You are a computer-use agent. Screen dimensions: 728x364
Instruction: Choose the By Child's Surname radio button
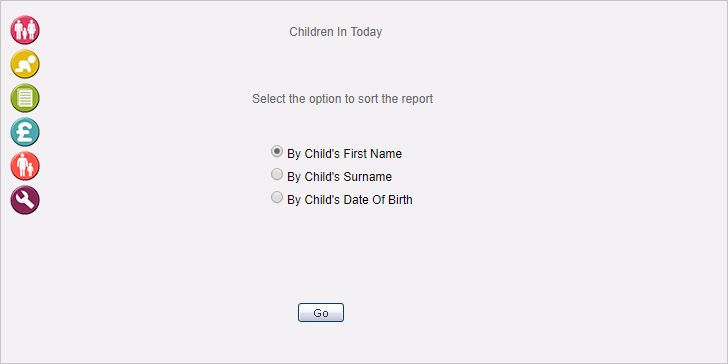pos(277,174)
